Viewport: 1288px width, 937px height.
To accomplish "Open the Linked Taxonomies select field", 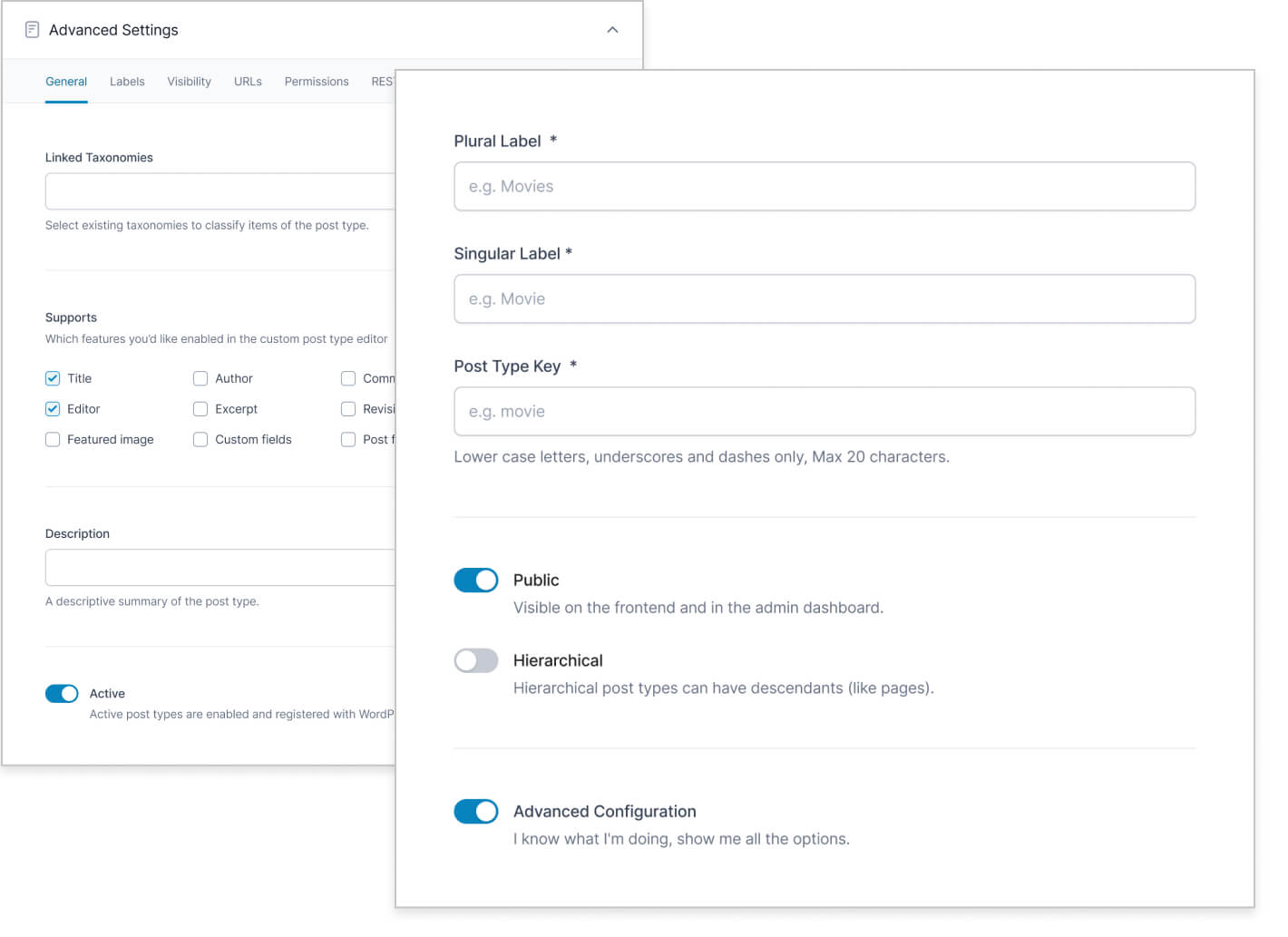I will coord(220,191).
